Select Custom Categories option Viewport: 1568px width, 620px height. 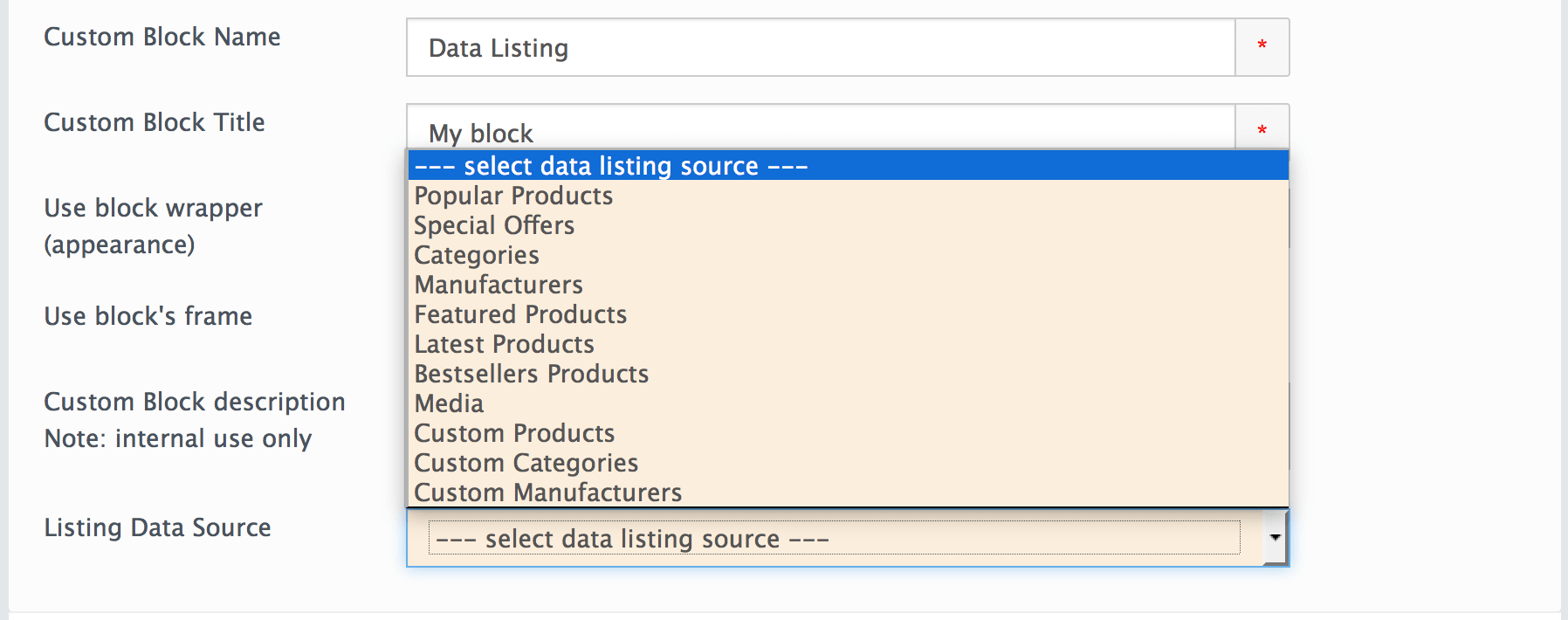point(848,462)
